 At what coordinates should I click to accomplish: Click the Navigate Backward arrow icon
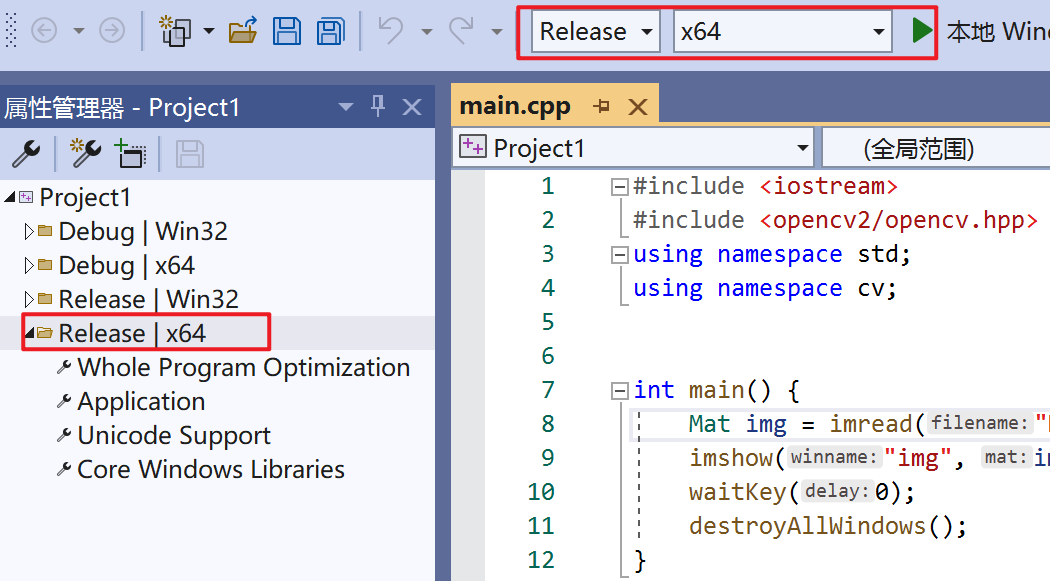click(x=44, y=31)
